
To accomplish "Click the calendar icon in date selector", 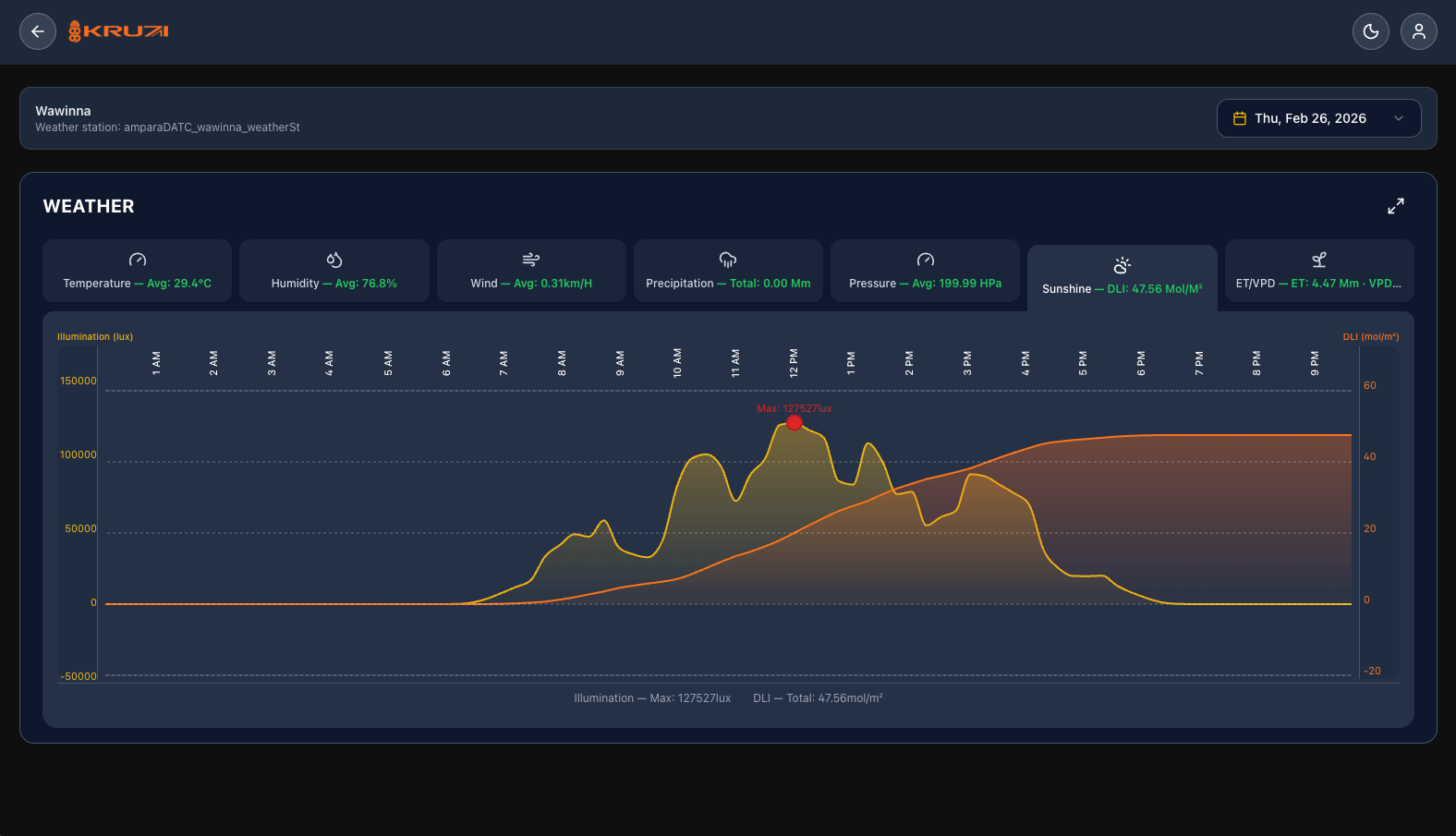I will pos(1240,118).
